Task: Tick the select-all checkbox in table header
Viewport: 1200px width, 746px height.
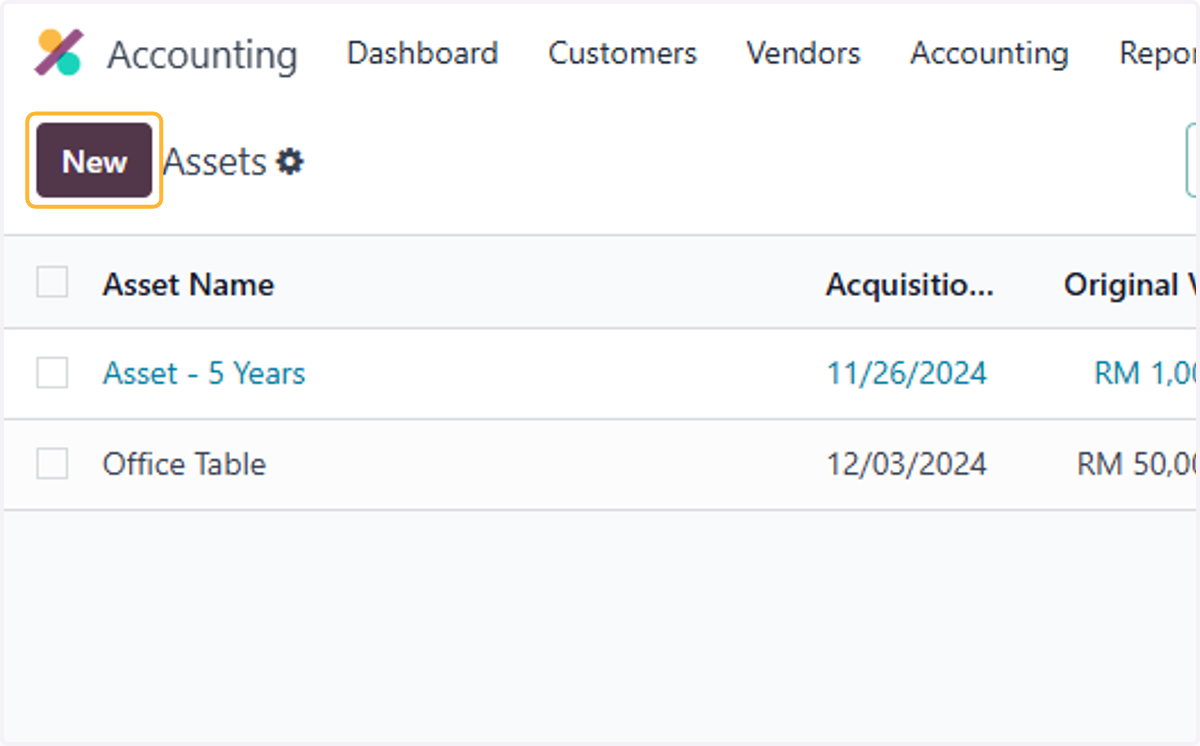Action: (x=52, y=282)
